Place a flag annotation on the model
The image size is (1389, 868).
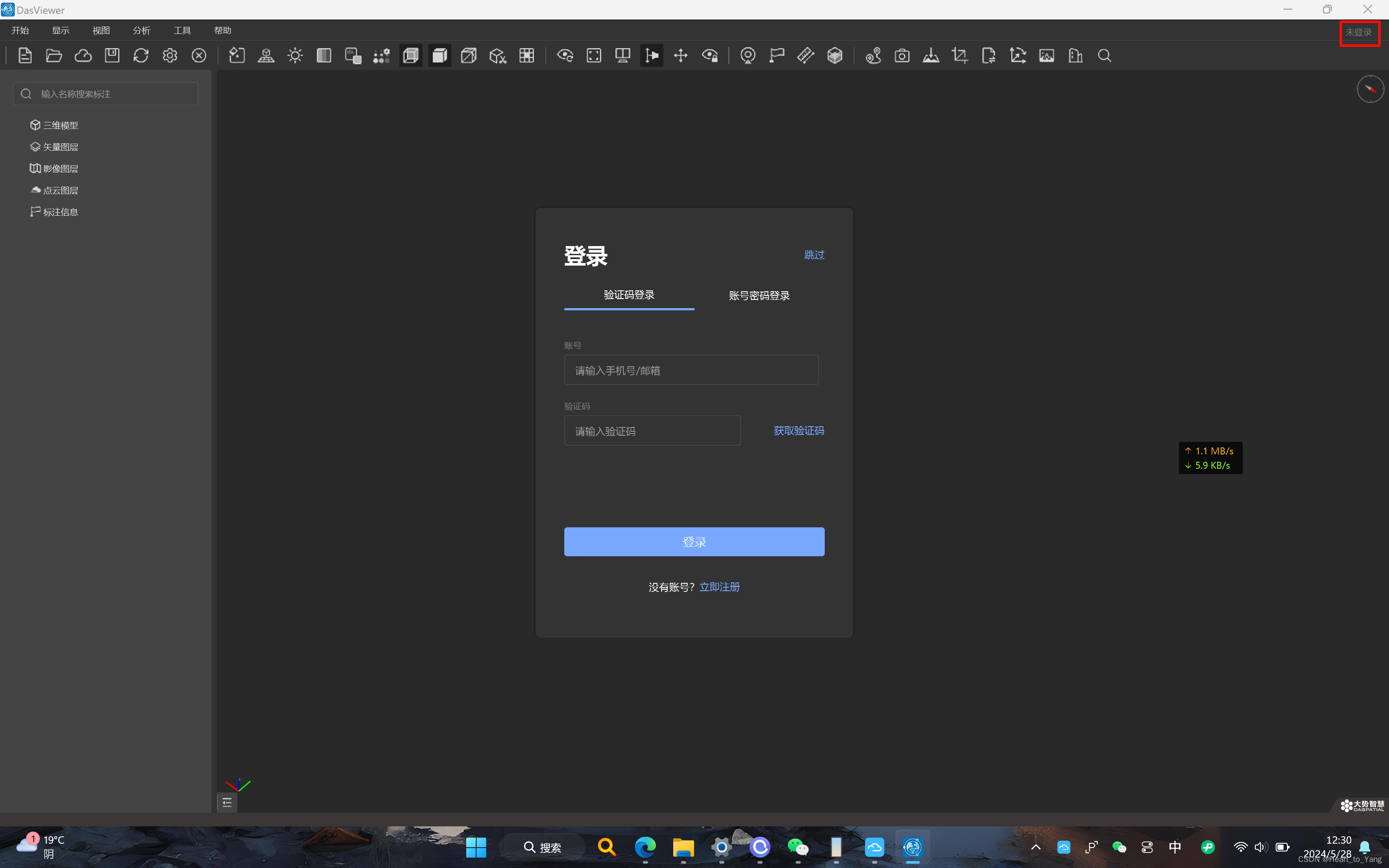(x=777, y=55)
